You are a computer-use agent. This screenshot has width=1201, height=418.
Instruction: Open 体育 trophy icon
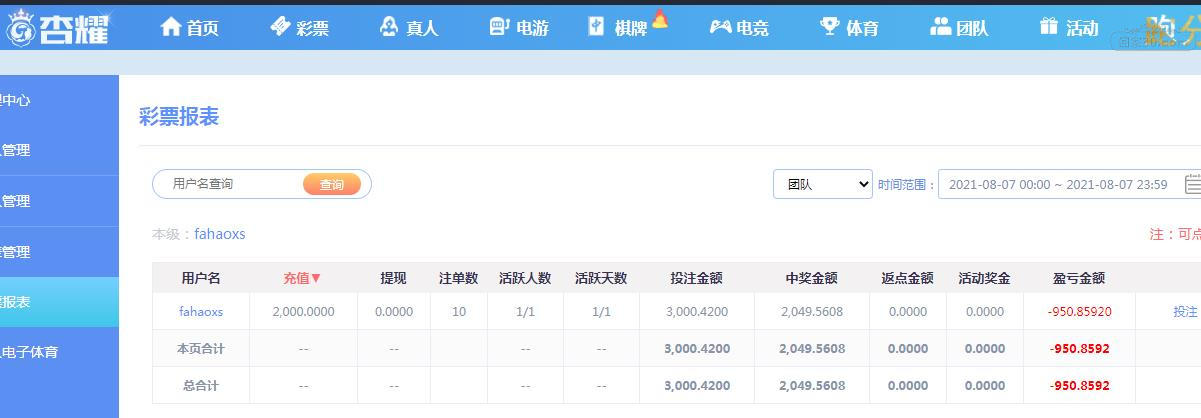830,27
